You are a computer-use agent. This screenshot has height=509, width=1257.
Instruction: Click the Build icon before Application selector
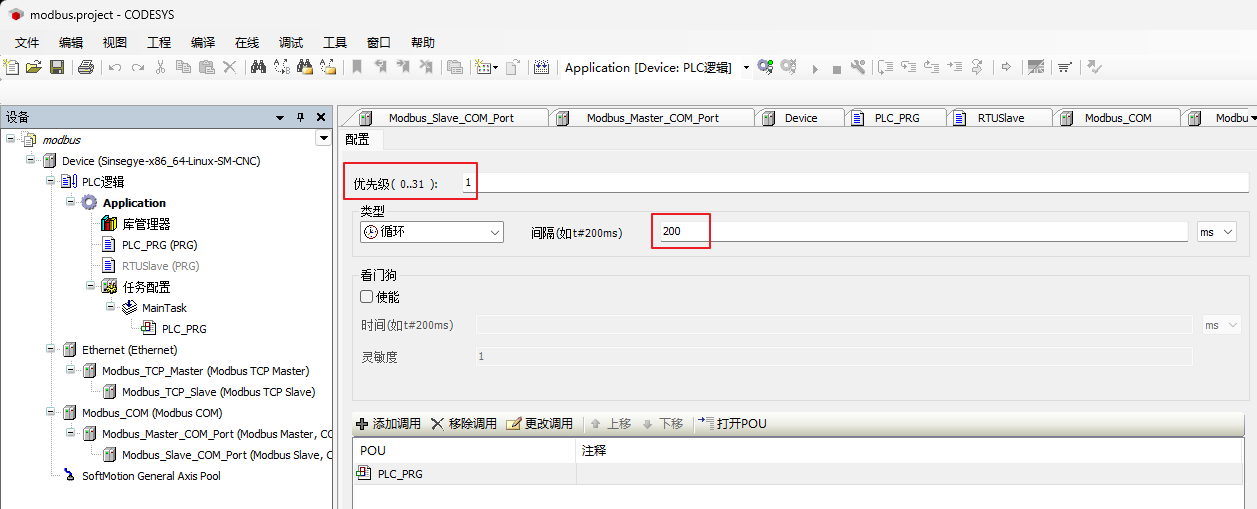point(541,67)
